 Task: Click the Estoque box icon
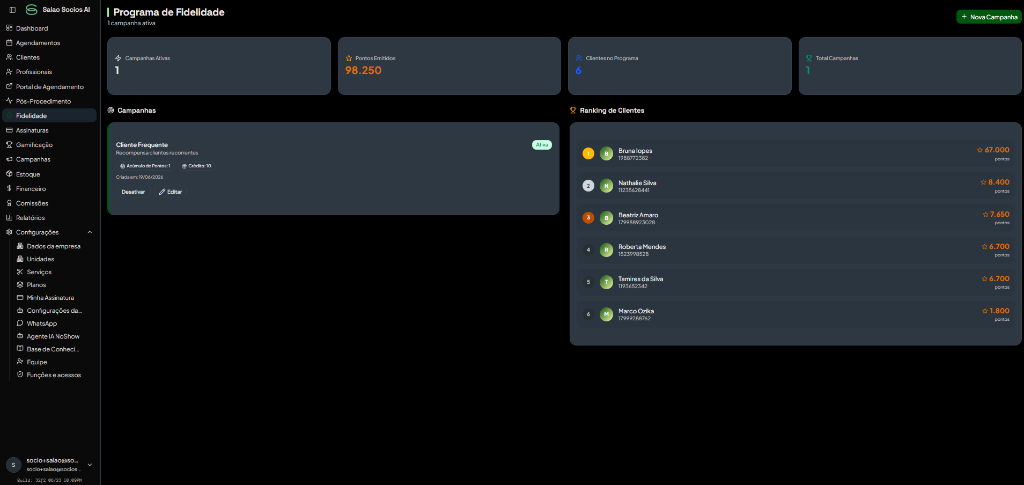9,174
